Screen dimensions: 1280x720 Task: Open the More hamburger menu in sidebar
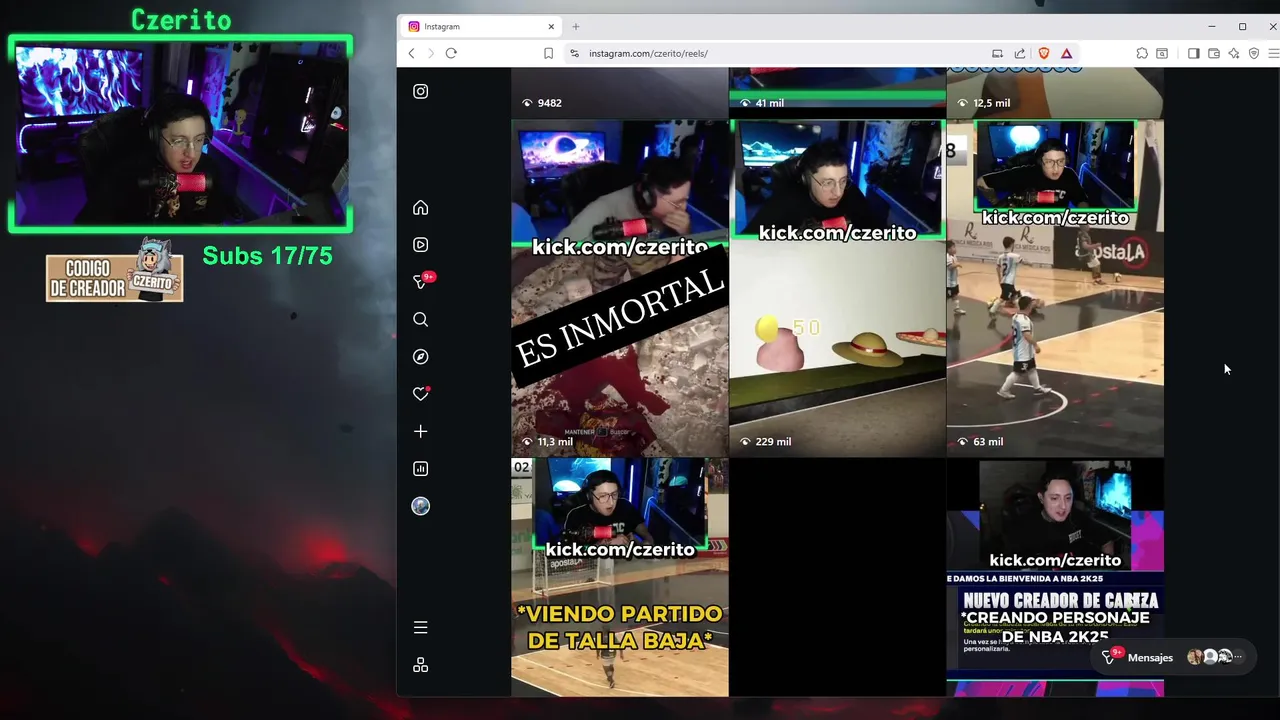[x=421, y=627]
